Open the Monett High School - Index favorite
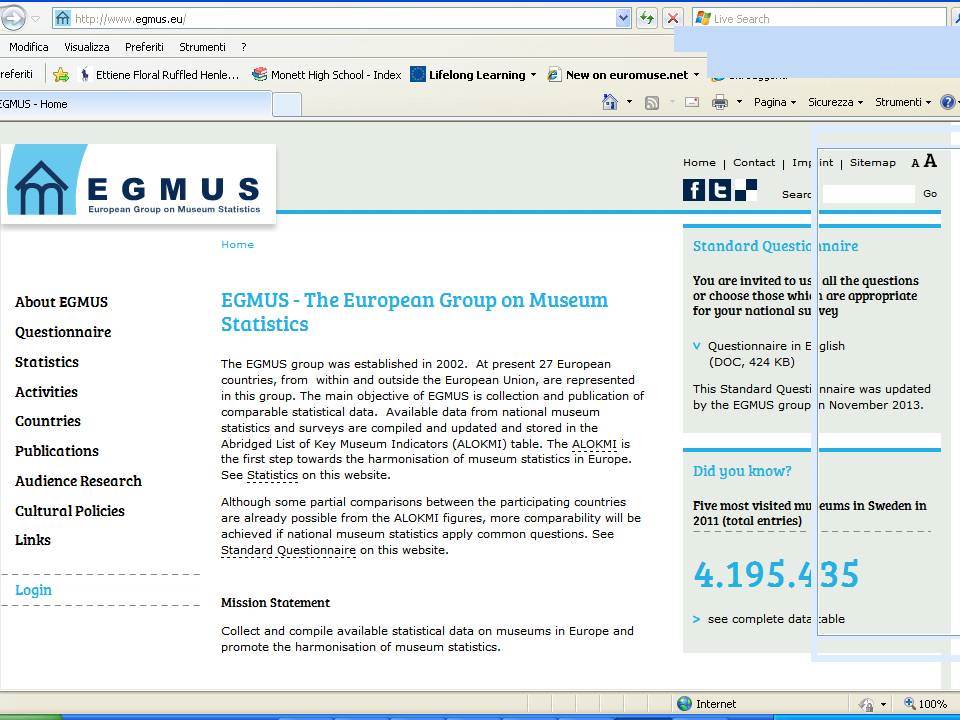The height and width of the screenshot is (720, 960). tap(327, 75)
